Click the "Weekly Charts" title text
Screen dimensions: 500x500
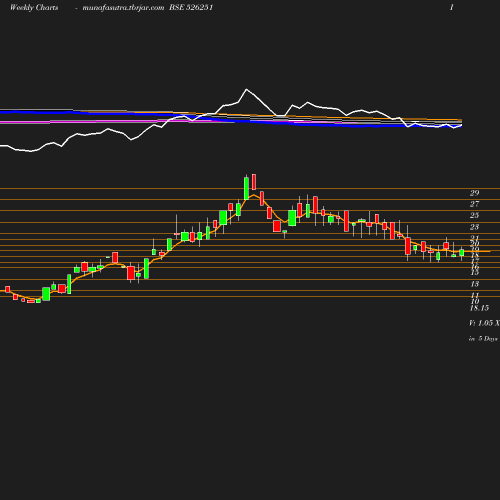[x=34, y=7]
